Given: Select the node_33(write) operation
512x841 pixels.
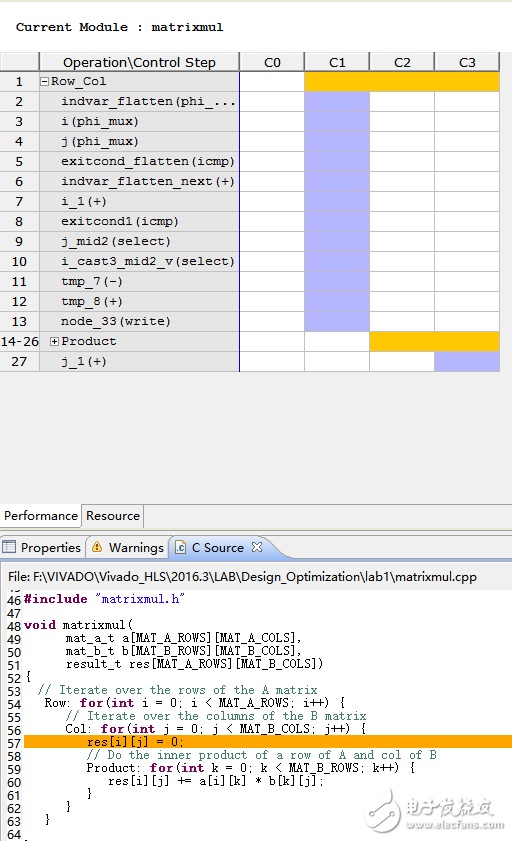Looking at the screenshot, I should coord(115,321).
